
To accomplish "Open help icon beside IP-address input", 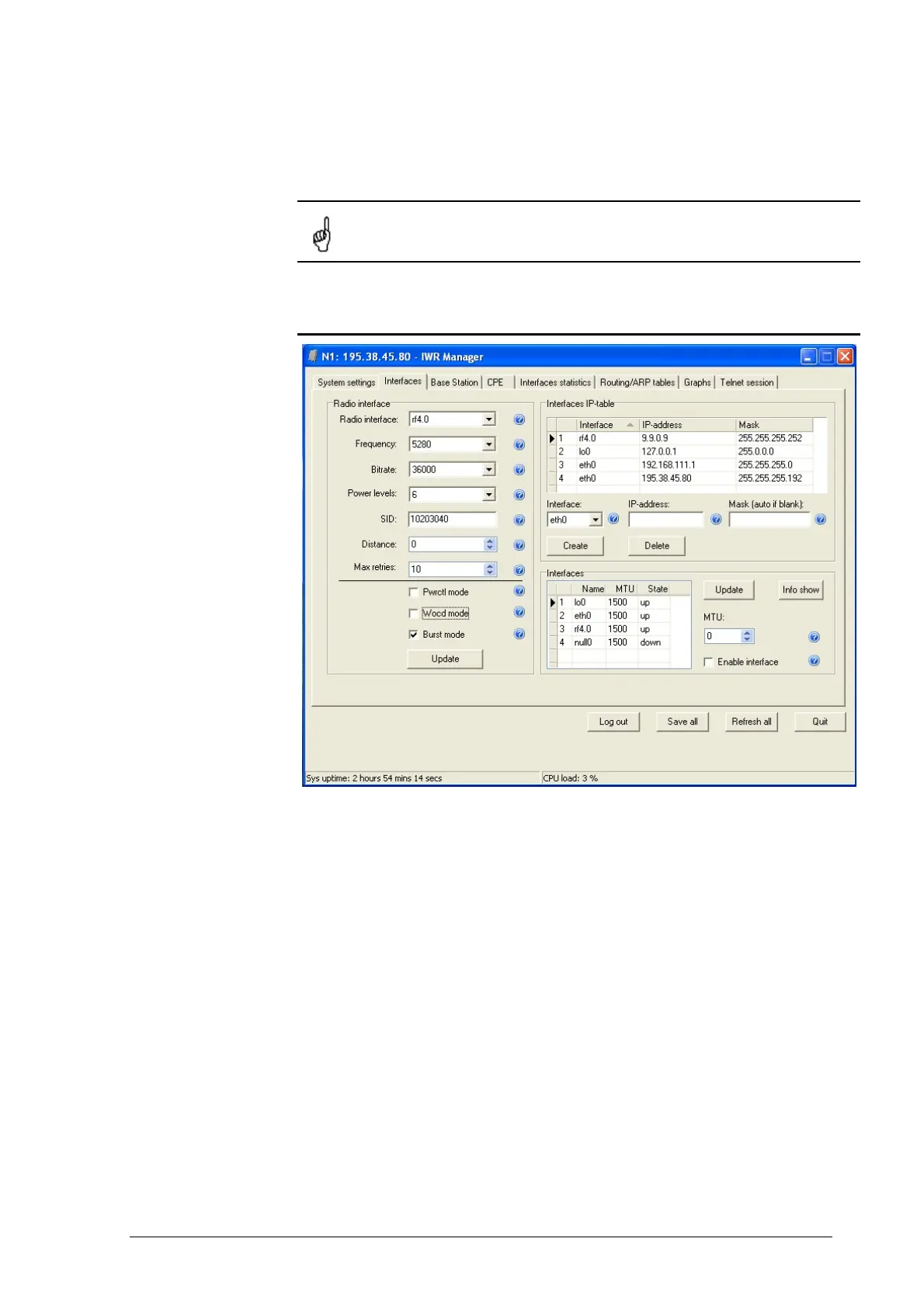I will 716,519.
